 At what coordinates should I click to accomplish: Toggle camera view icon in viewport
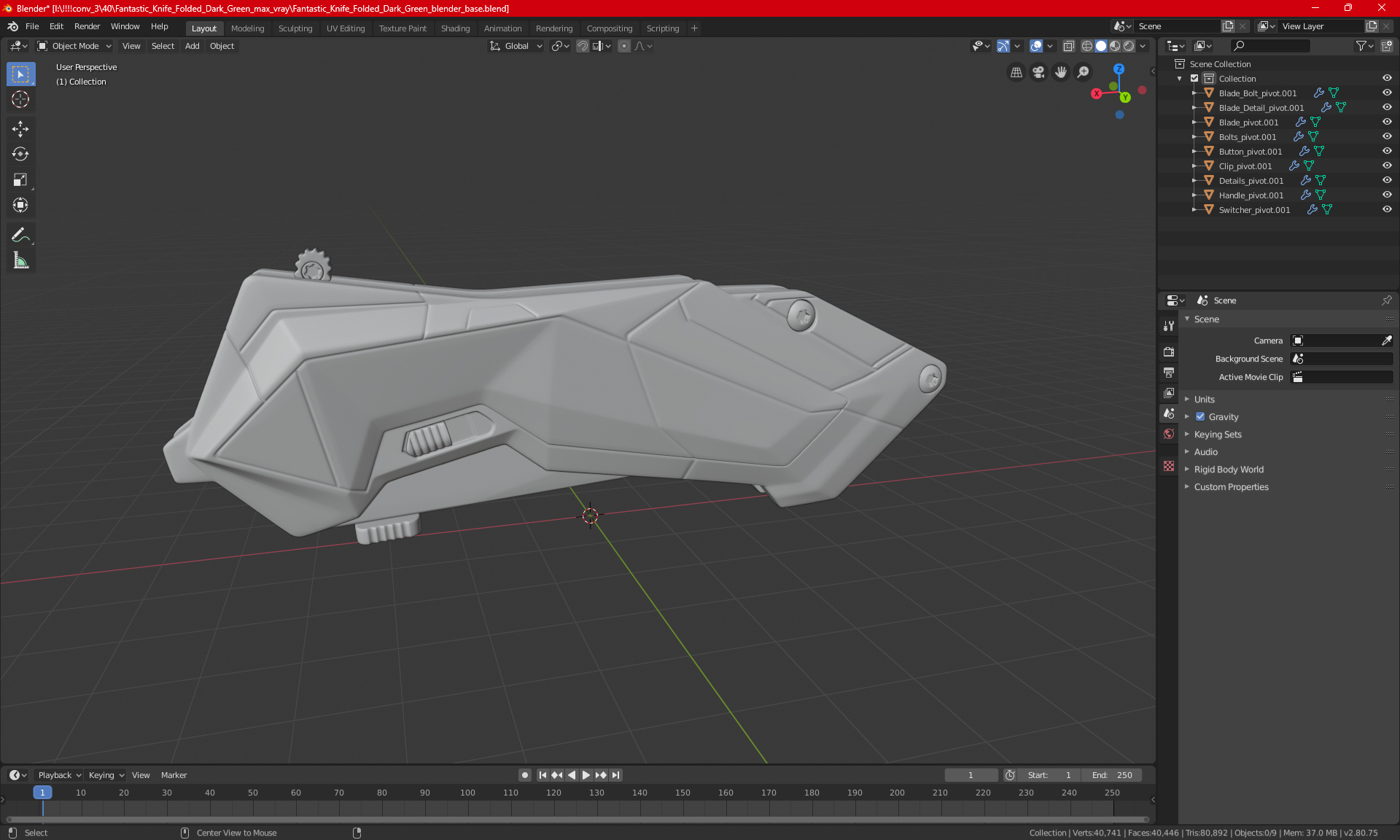[x=1038, y=72]
